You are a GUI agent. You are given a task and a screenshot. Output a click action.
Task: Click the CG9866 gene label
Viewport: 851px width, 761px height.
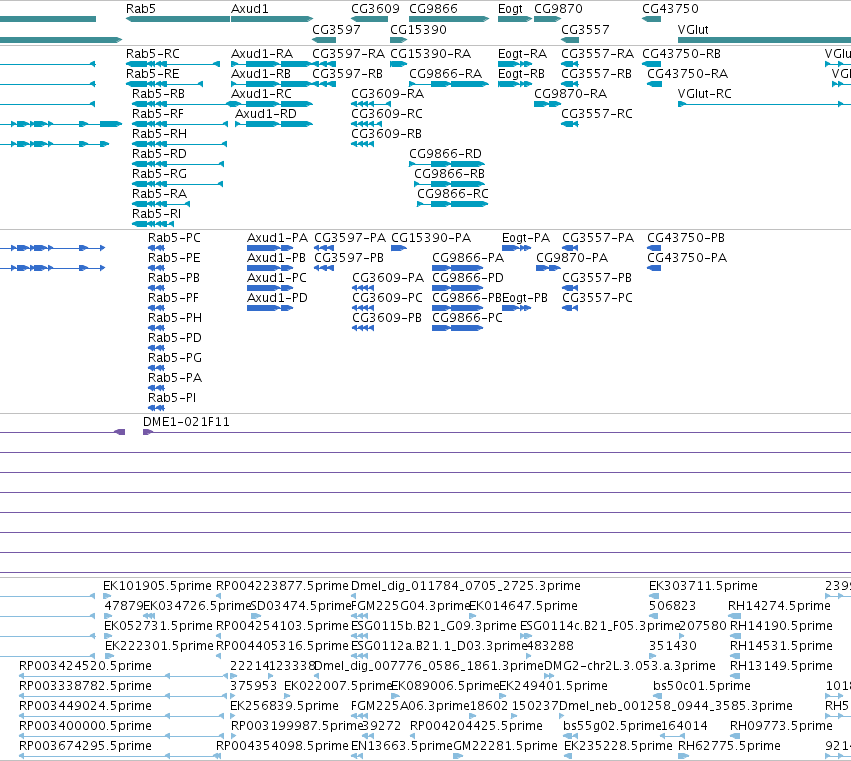coord(433,9)
